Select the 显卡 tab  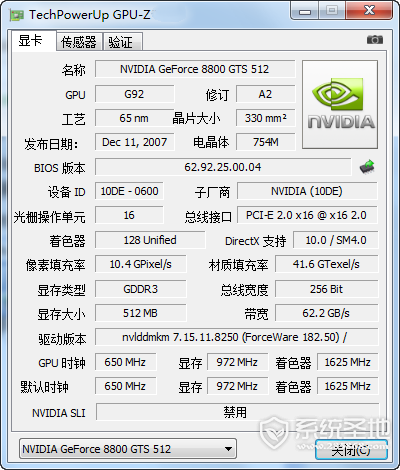point(34,41)
